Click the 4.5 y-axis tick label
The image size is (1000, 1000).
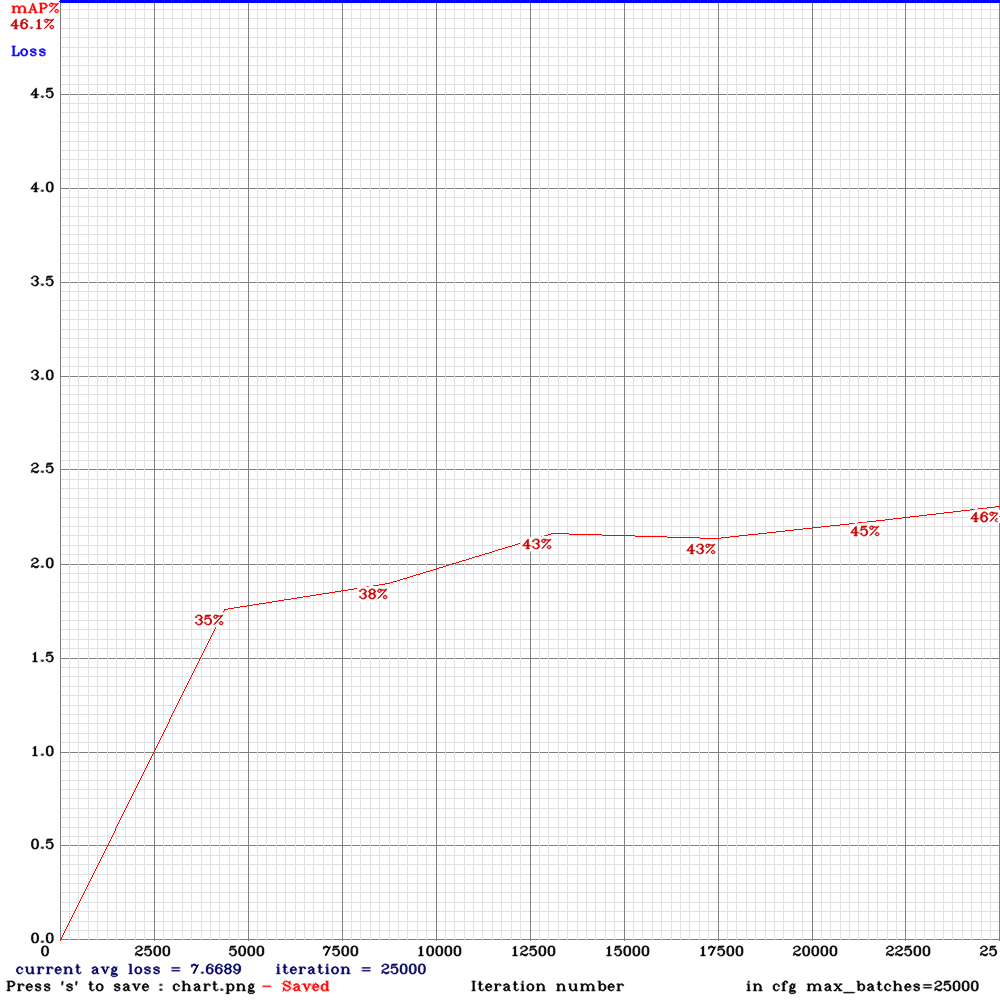click(x=42, y=94)
